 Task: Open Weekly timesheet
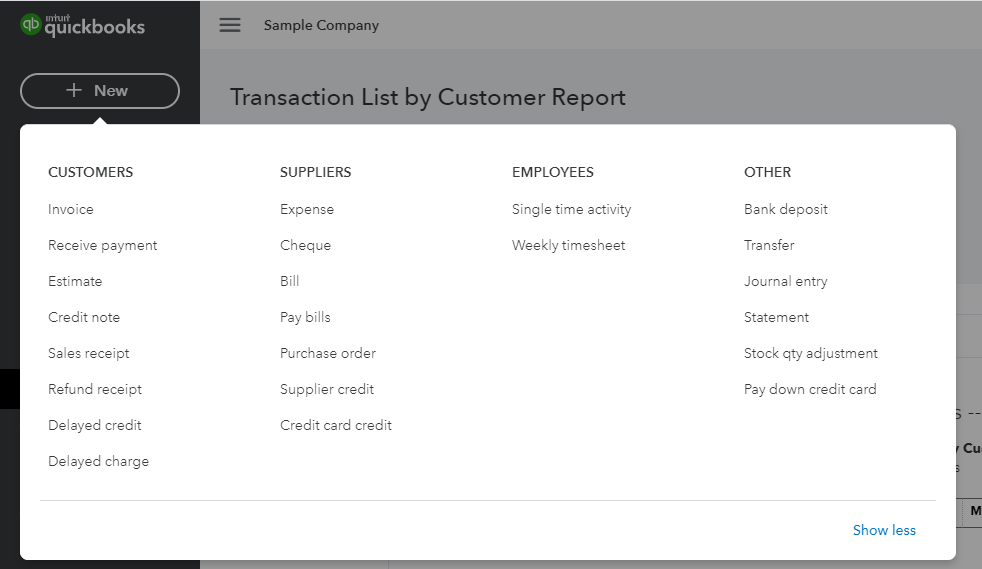[568, 245]
